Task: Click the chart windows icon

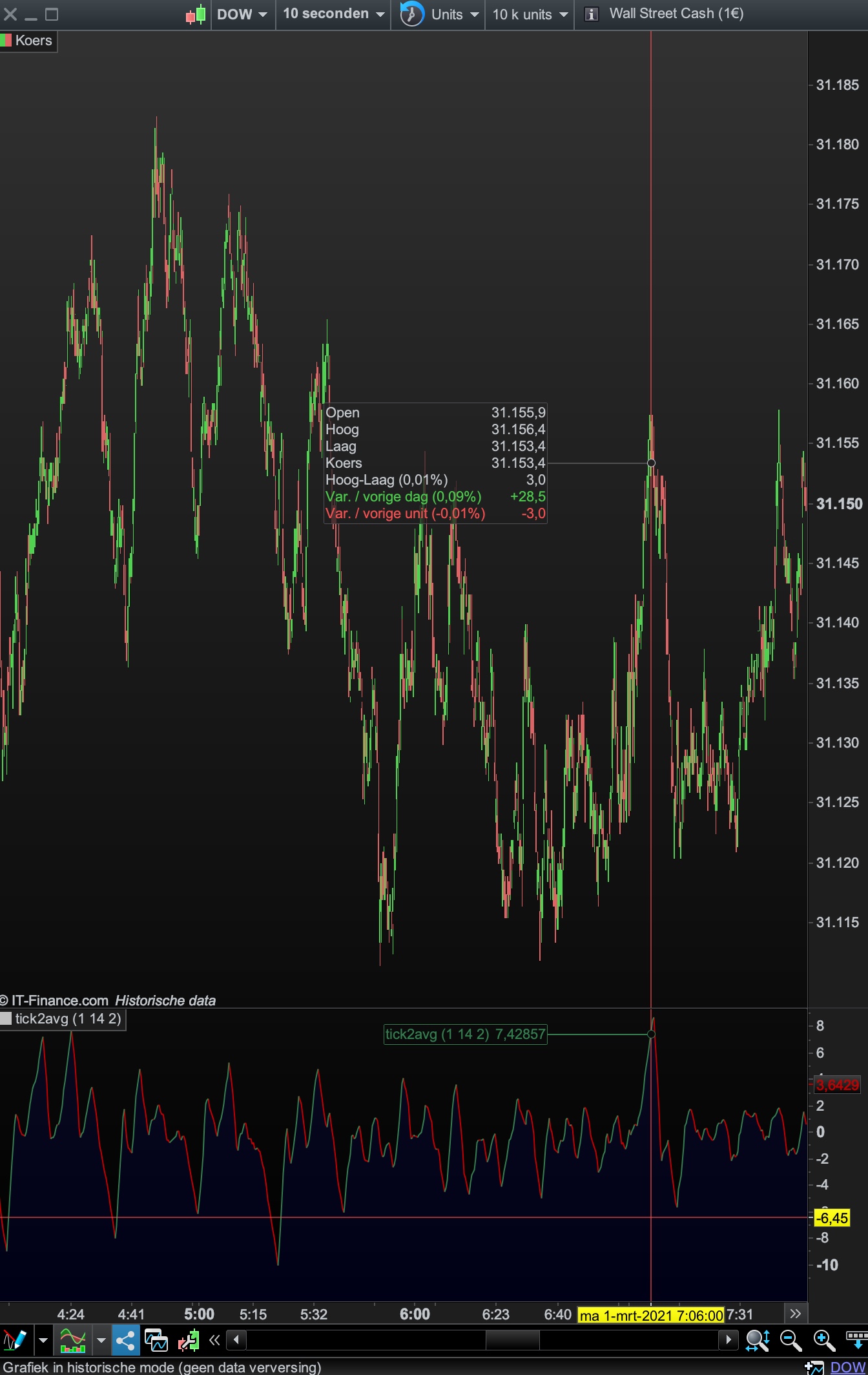Action: pyautogui.click(x=156, y=1340)
